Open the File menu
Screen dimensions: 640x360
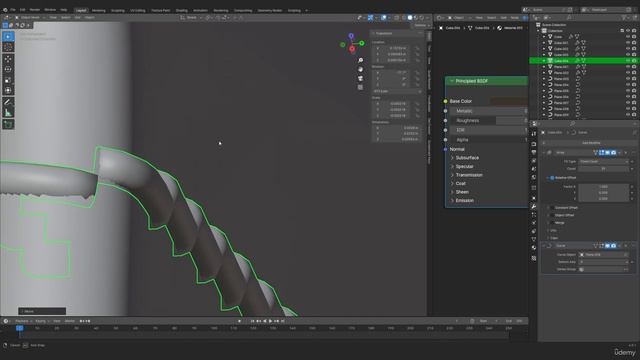coord(13,10)
